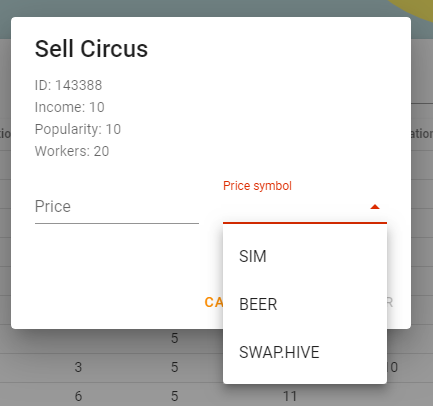Choose BEER as the price symbol
The image size is (433, 406).
[x=305, y=304]
